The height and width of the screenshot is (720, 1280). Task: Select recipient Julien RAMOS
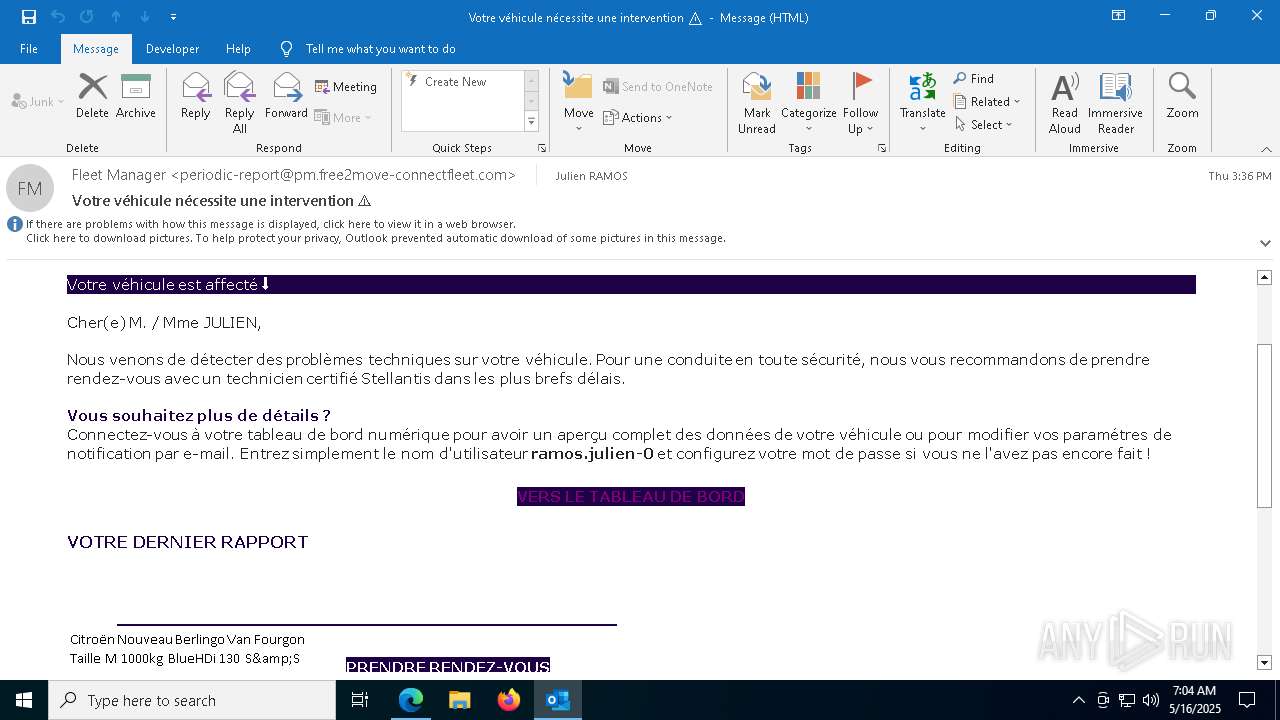[592, 176]
